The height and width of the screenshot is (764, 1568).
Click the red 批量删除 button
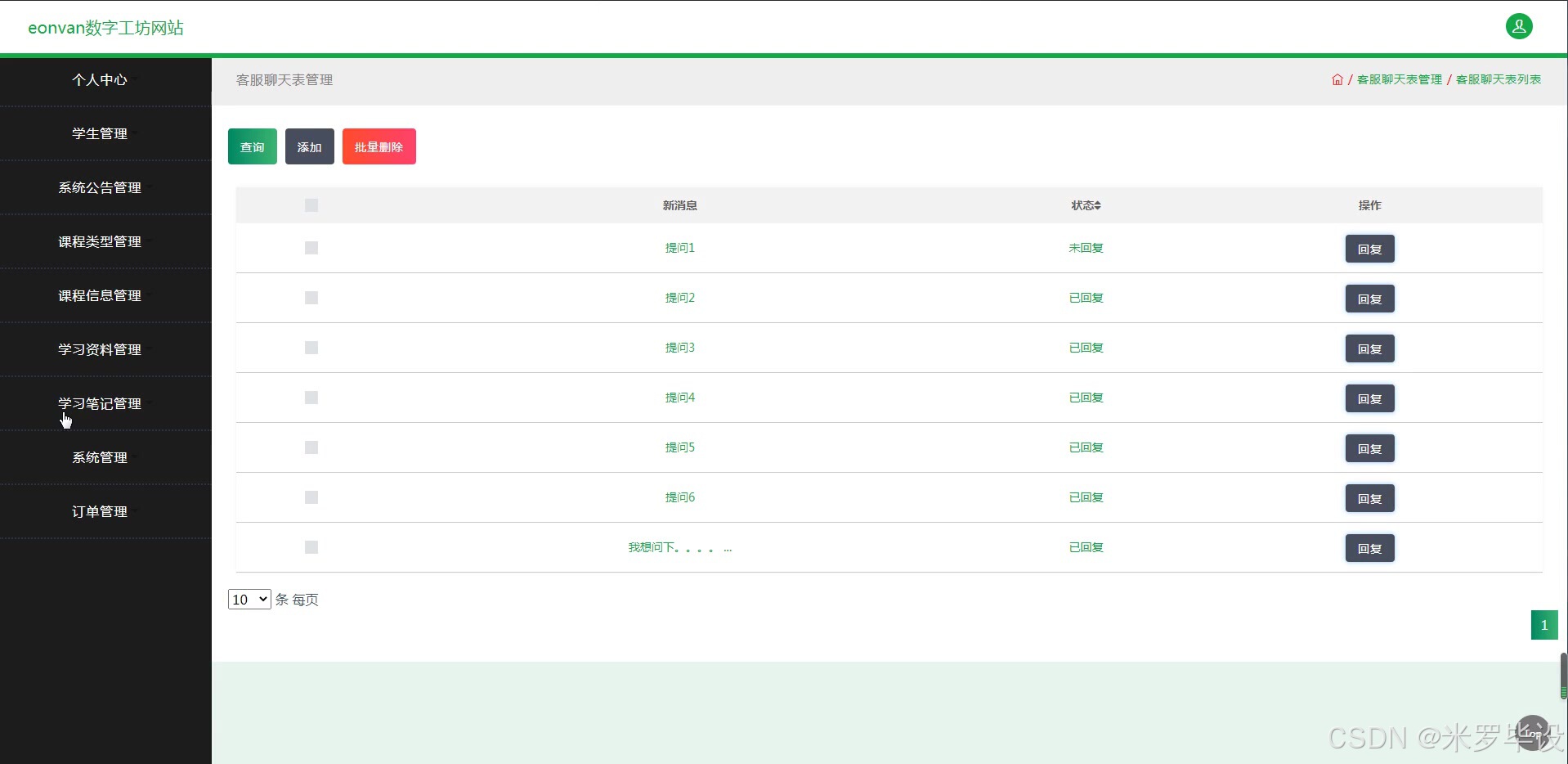pyautogui.click(x=379, y=146)
